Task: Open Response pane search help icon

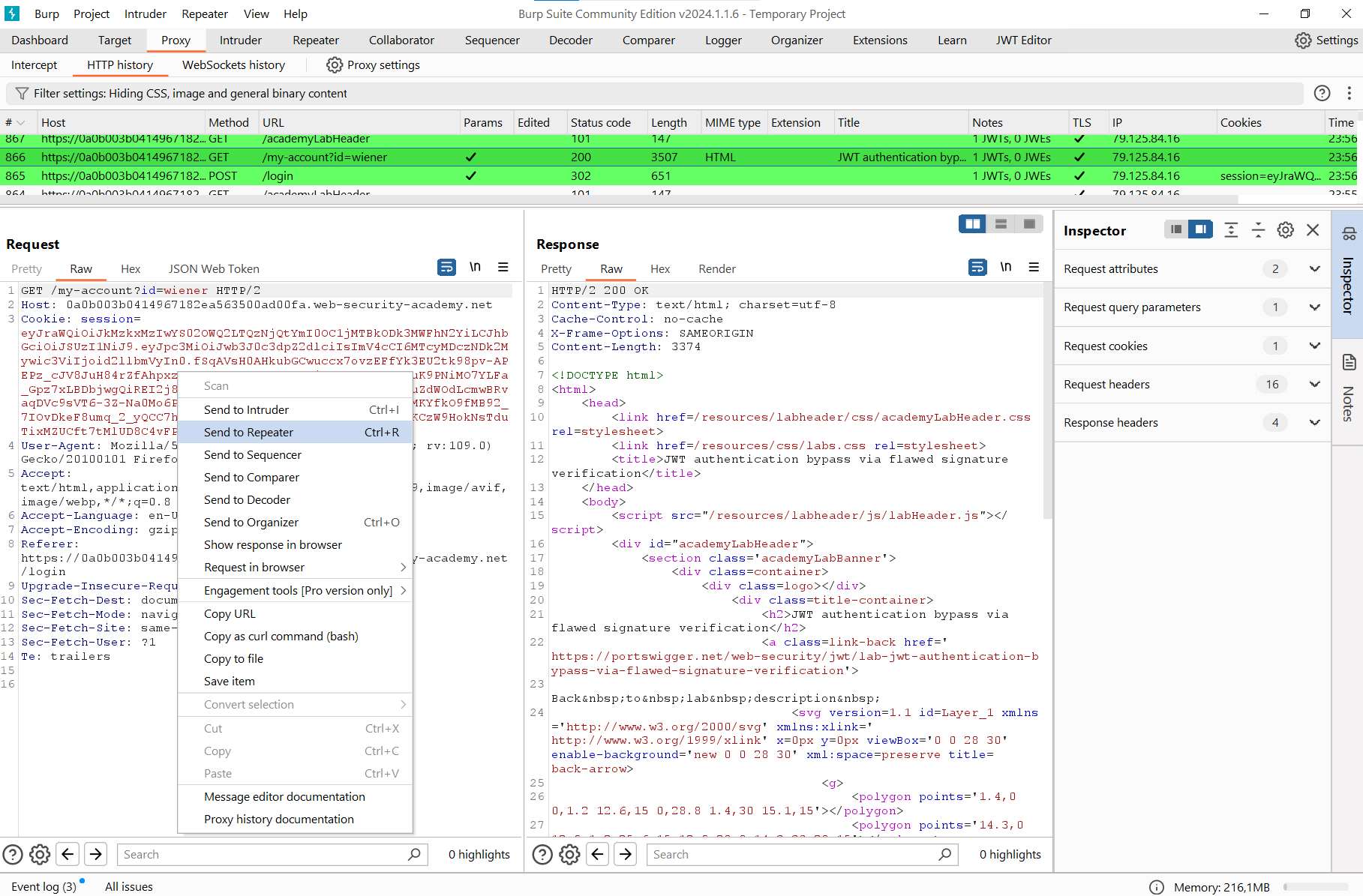Action: [542, 854]
